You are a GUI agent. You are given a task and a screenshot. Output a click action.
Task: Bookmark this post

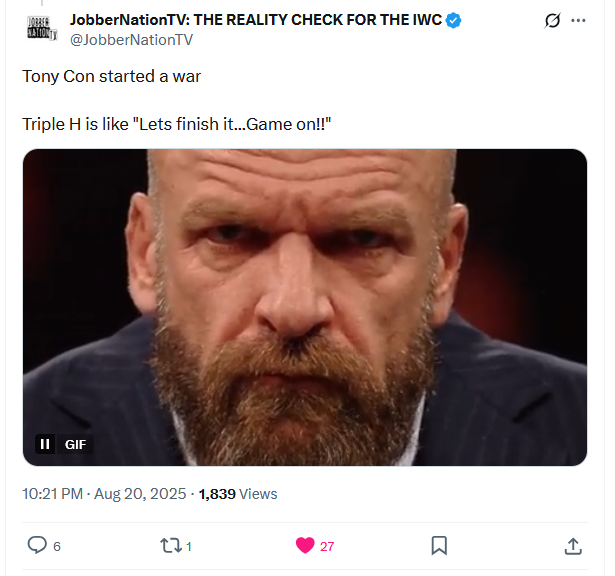click(439, 545)
